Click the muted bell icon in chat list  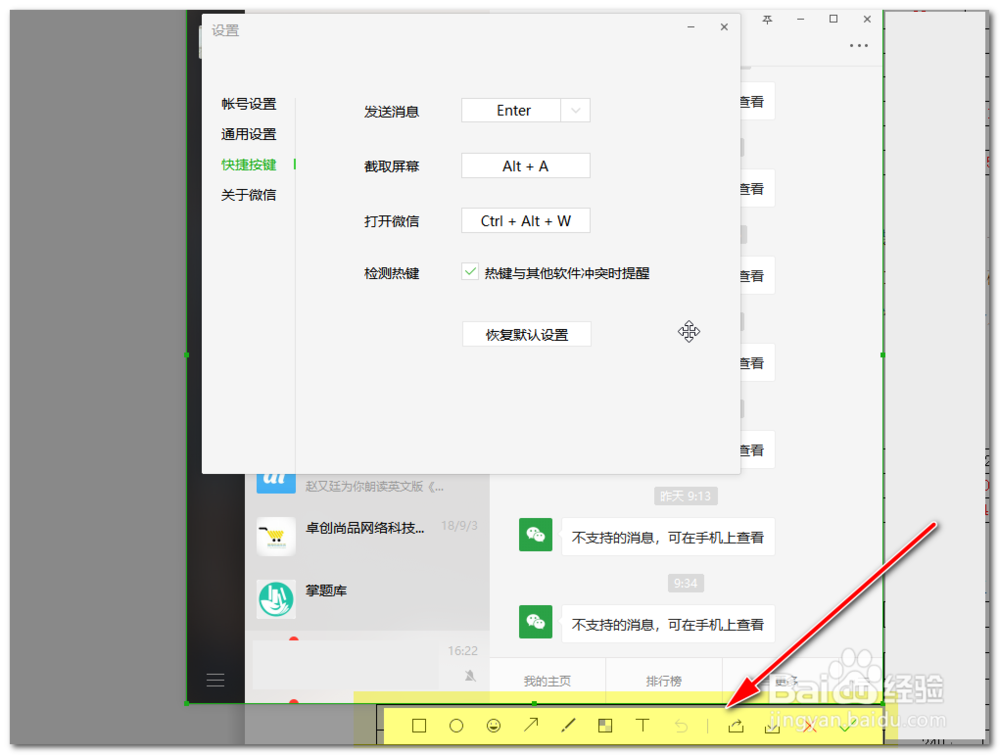click(470, 675)
